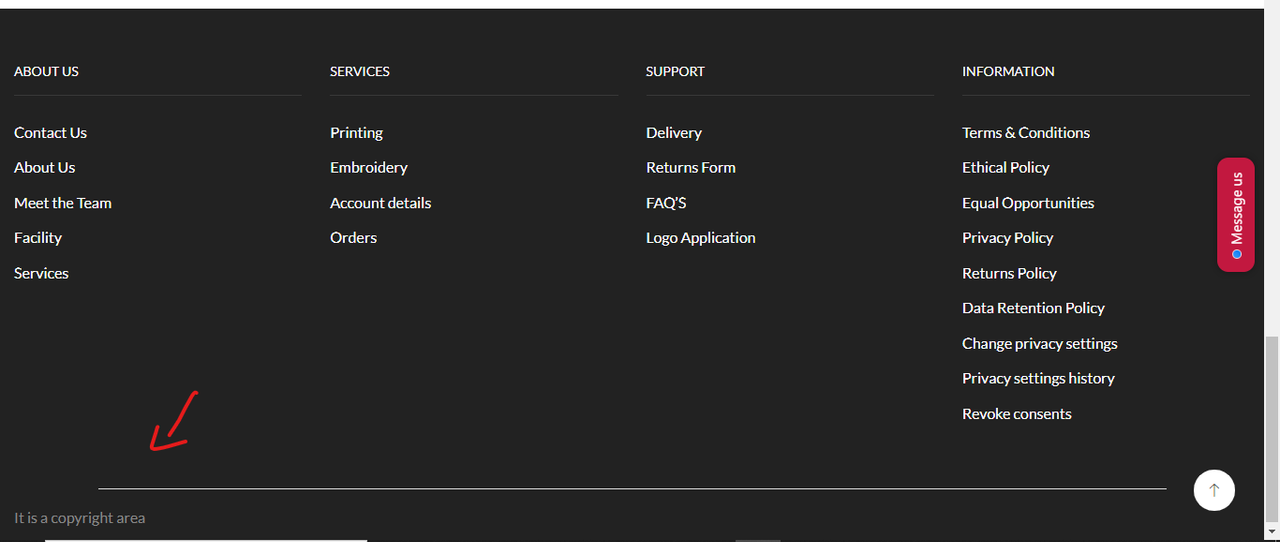
Task: Open the Logo Application link
Action: (701, 238)
